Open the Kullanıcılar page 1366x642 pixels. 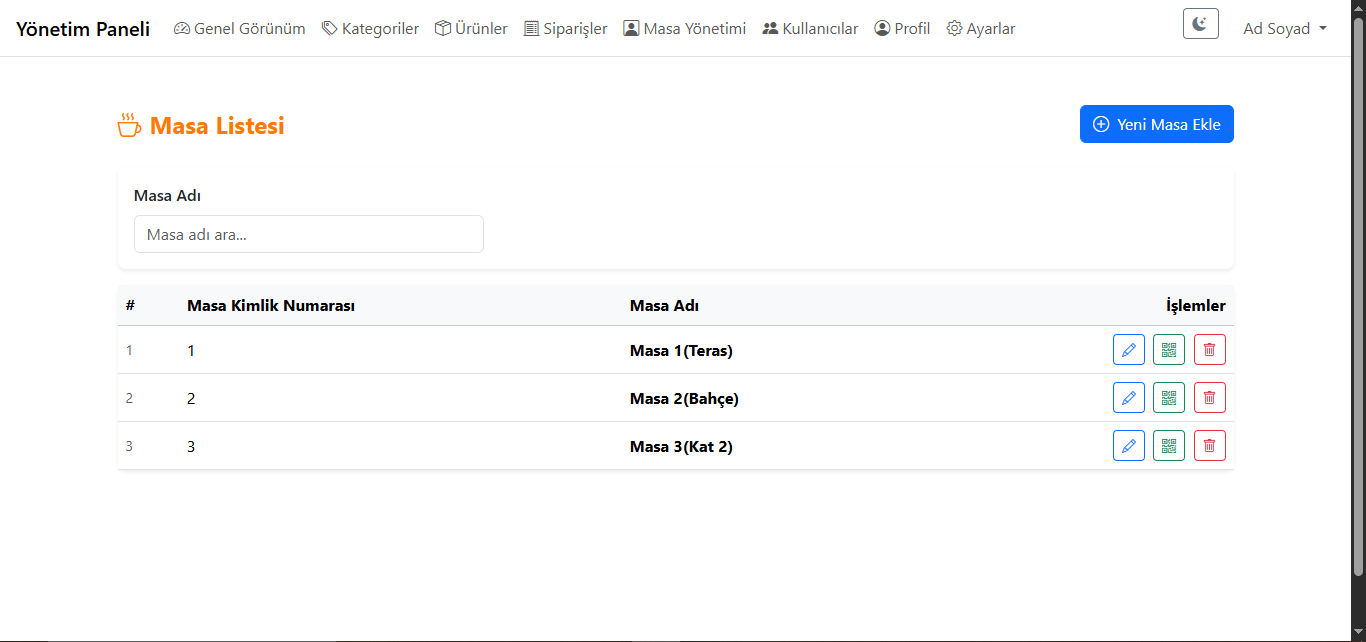(x=810, y=29)
